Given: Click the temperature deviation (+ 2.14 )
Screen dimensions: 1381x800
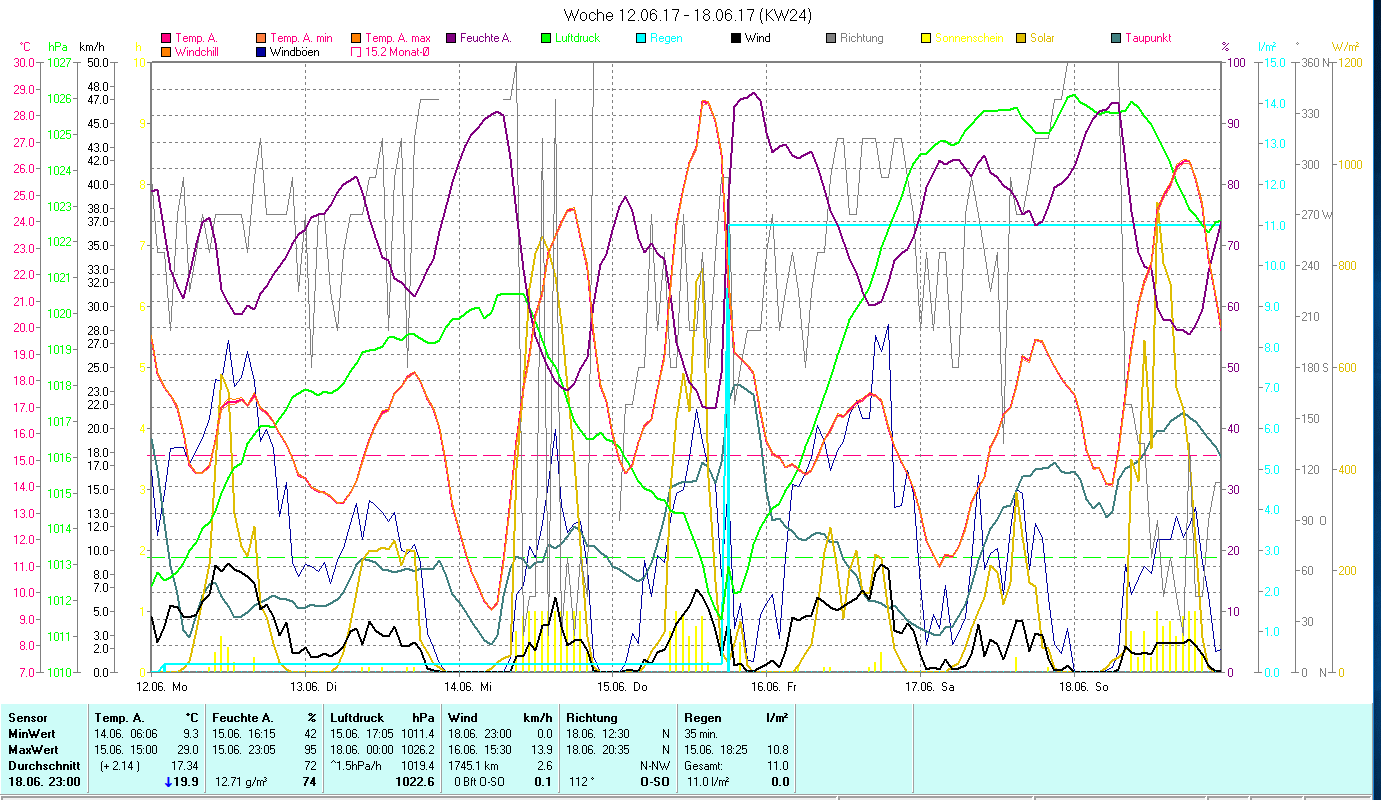Looking at the screenshot, I should pyautogui.click(x=118, y=765).
